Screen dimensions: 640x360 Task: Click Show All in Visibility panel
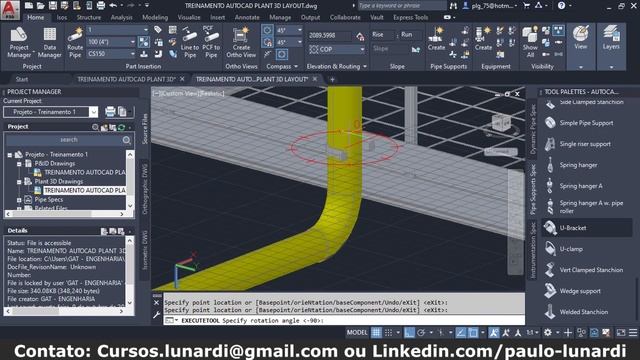(x=530, y=42)
